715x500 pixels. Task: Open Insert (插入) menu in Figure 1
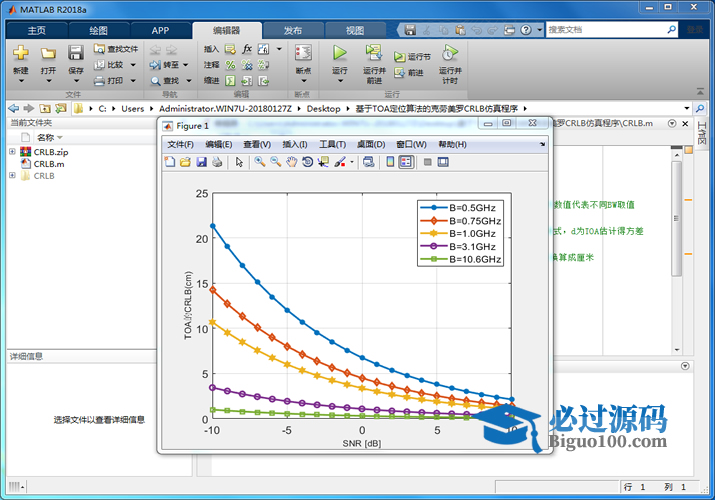point(295,144)
